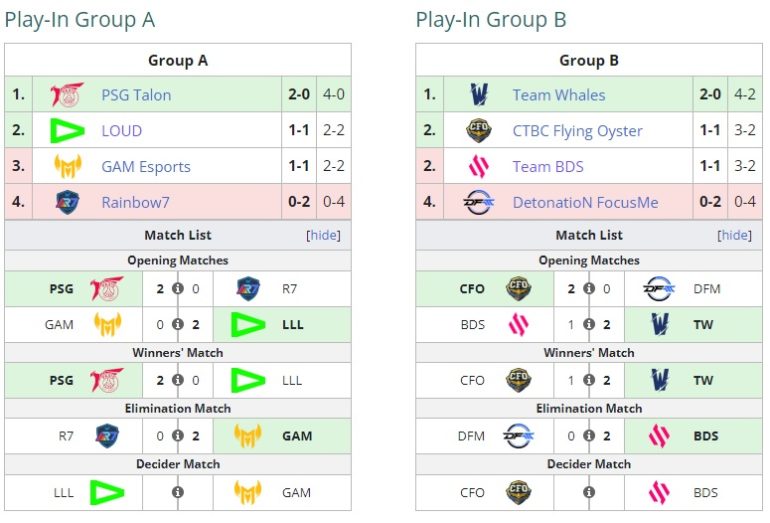Click DetonatioN FocusMe logo in standings

[x=479, y=202]
